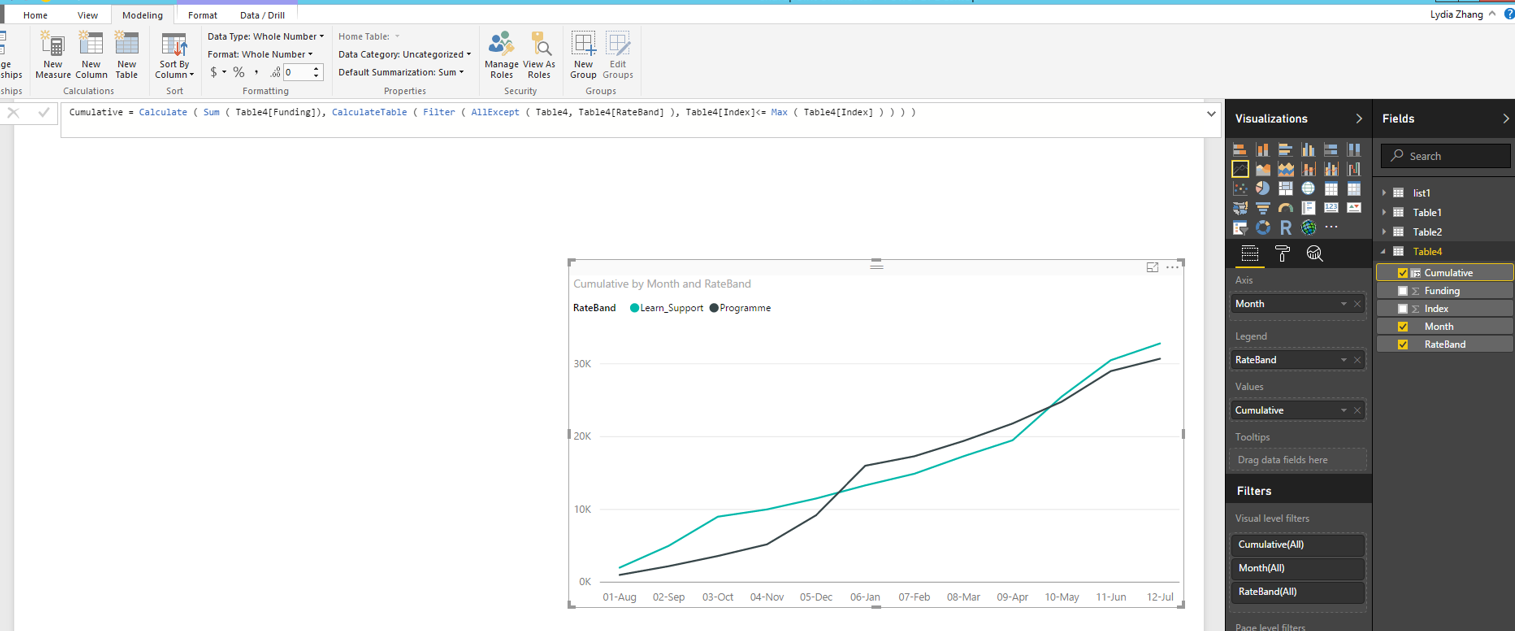Click the New Group button
This screenshot has height=631, width=1515.
(583, 55)
